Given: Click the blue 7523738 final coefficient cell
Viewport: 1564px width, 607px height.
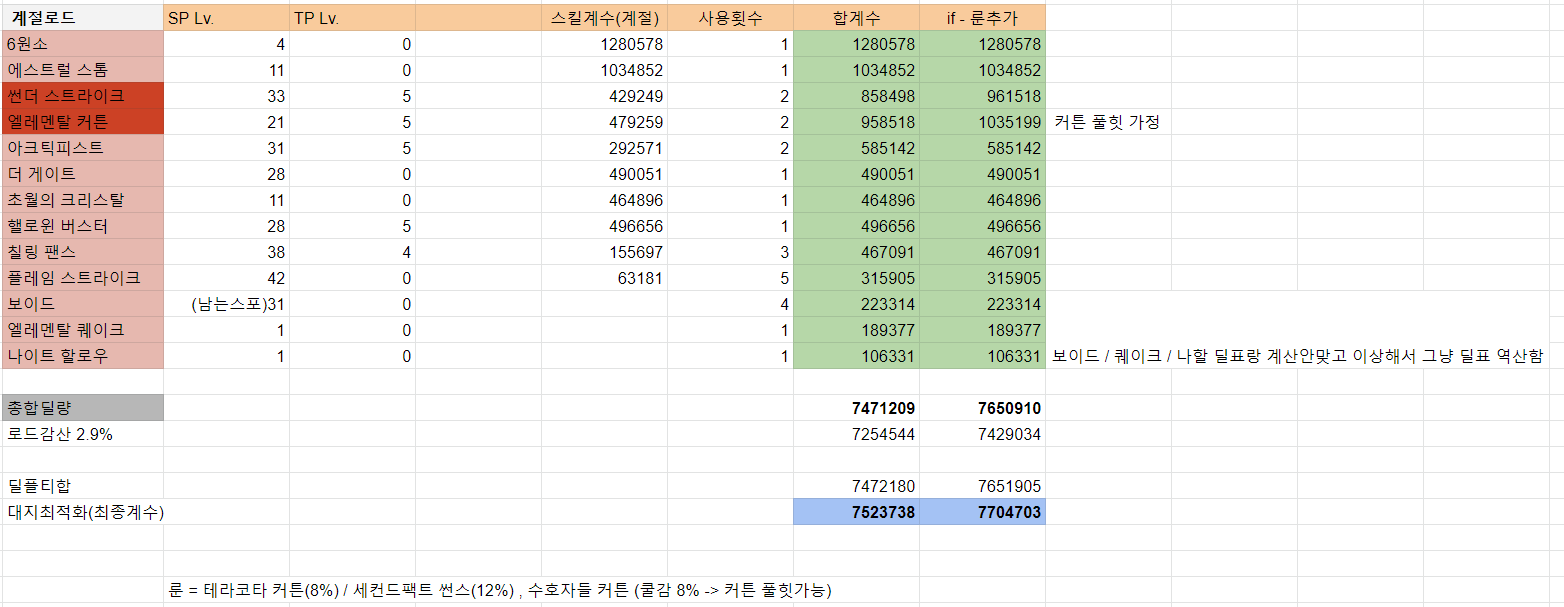Looking at the screenshot, I should click(x=856, y=512).
